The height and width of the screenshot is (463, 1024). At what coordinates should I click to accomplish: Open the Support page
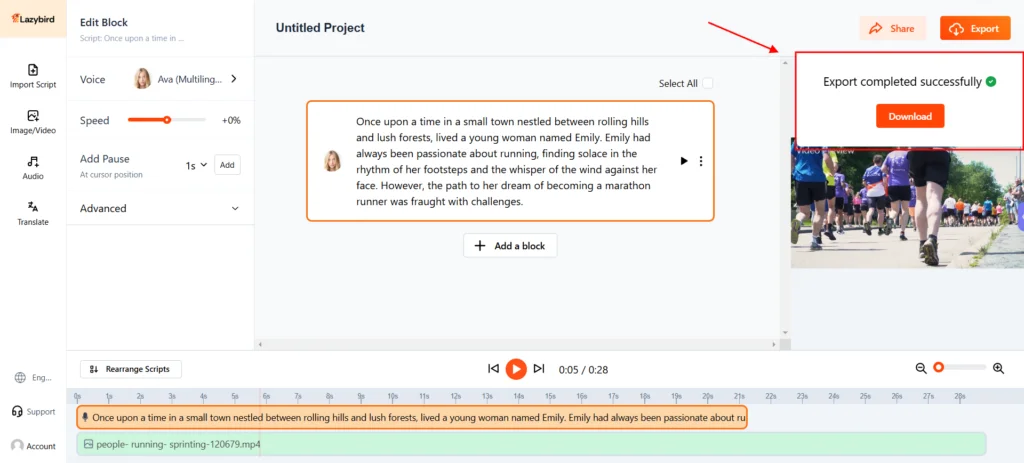33,411
